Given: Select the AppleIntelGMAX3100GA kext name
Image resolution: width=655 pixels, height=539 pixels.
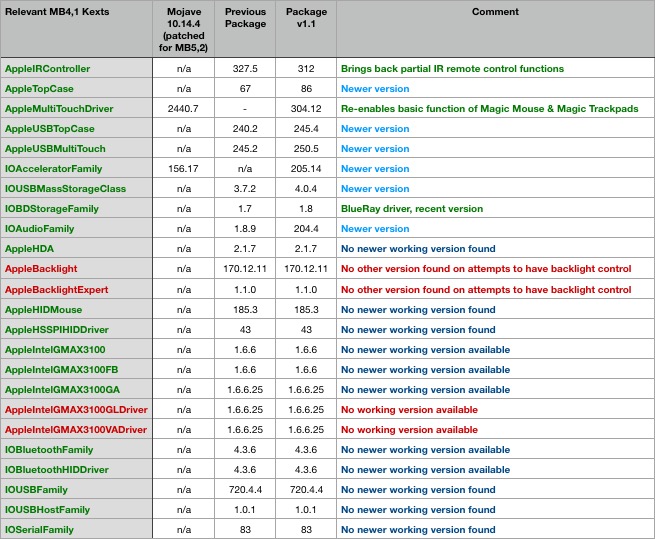Looking at the screenshot, I should click(x=62, y=390).
